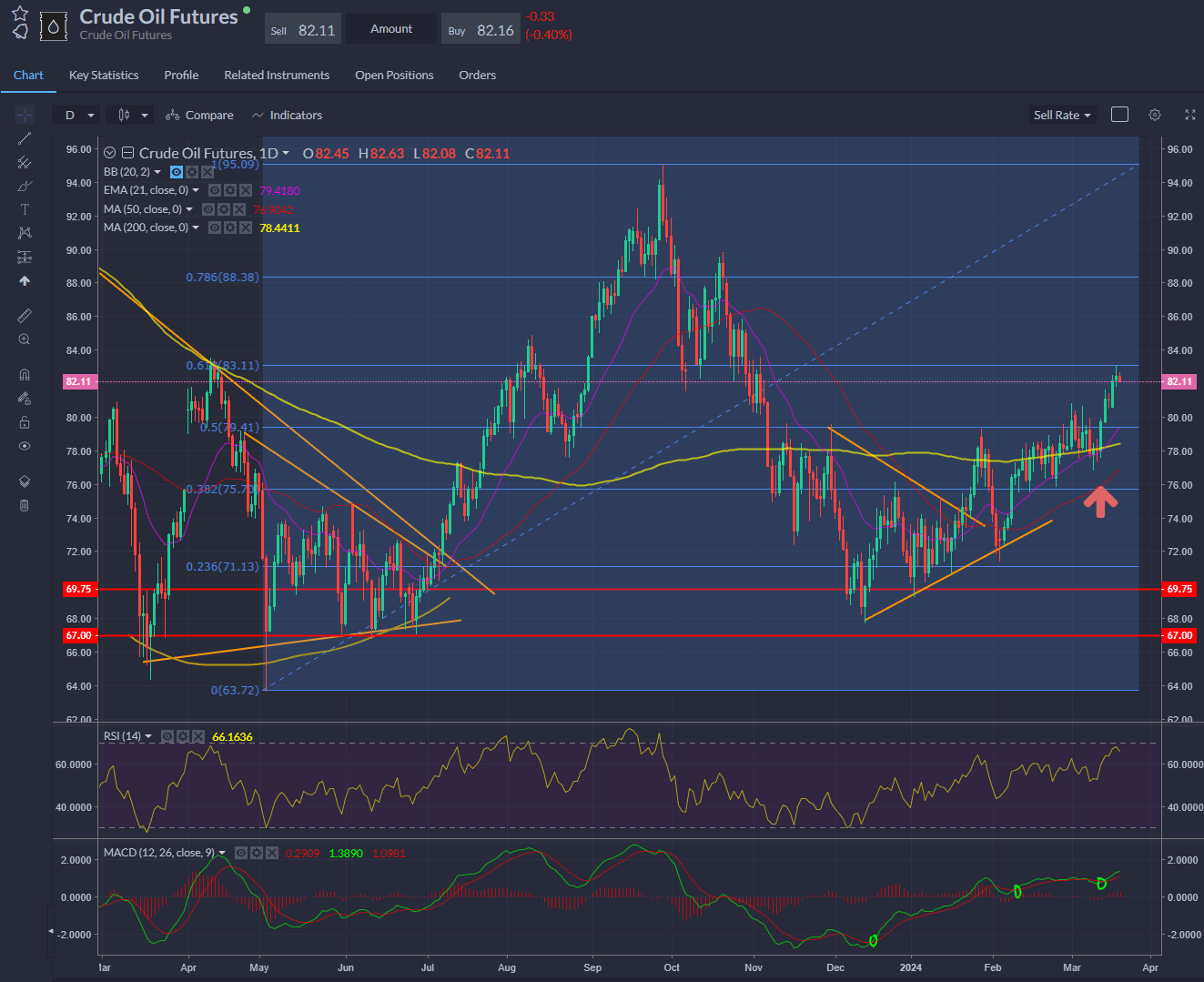Activate the zoom in tool
Viewport: 1204px width, 982px height.
[x=25, y=339]
